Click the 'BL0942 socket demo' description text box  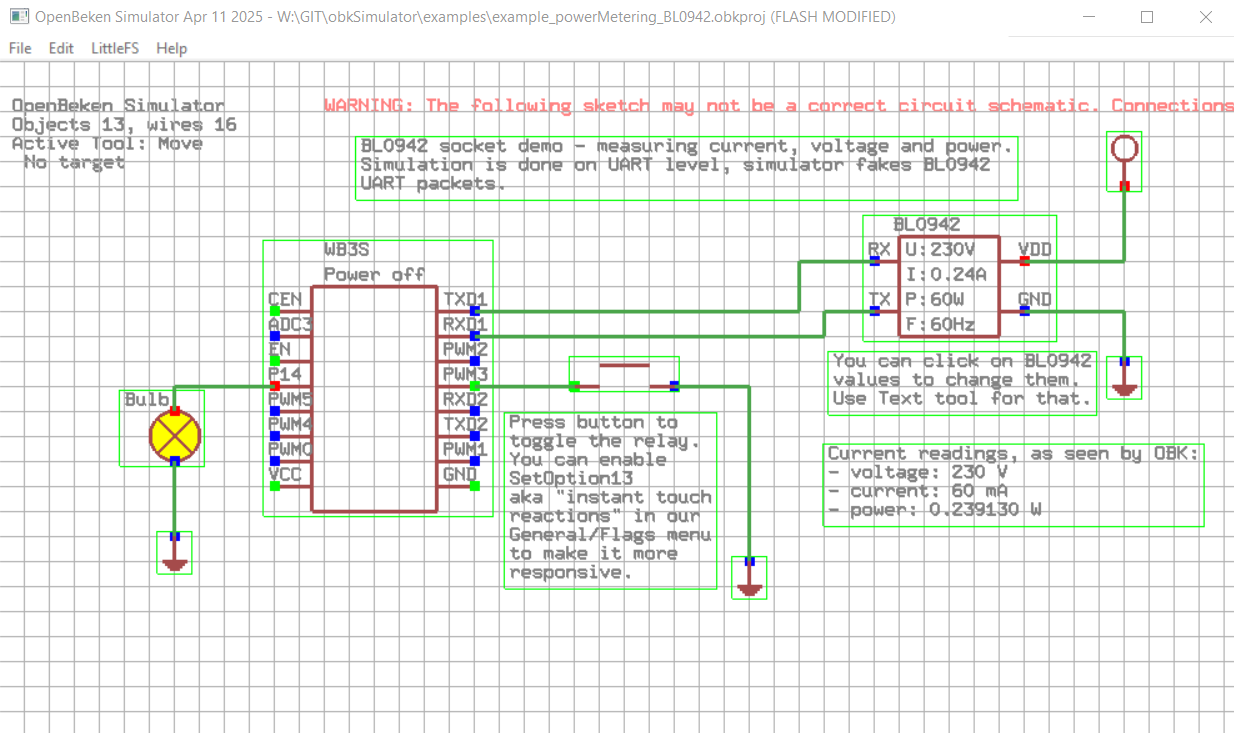coord(687,168)
